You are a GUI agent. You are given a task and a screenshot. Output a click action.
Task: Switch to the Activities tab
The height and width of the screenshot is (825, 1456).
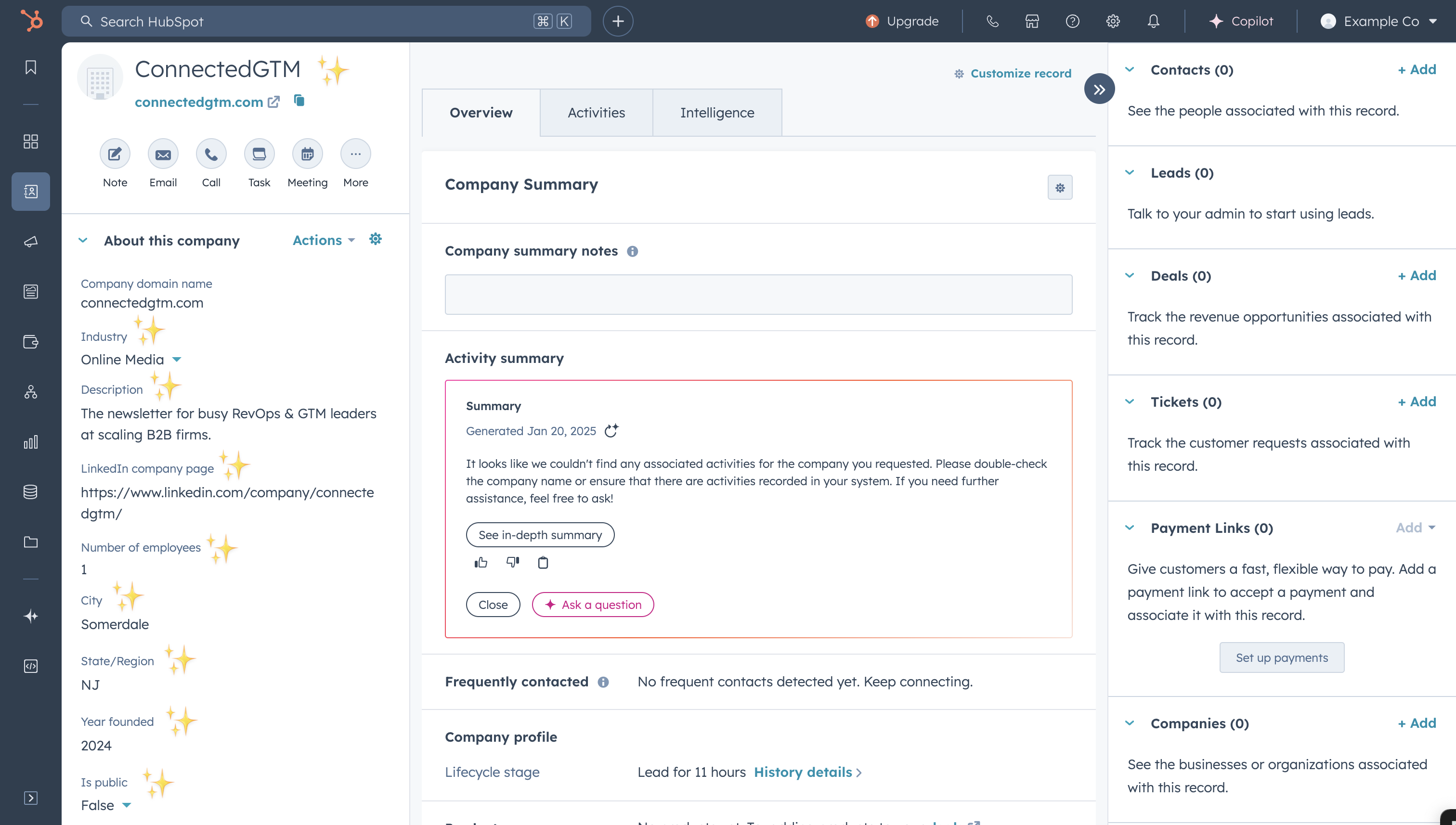coord(596,112)
